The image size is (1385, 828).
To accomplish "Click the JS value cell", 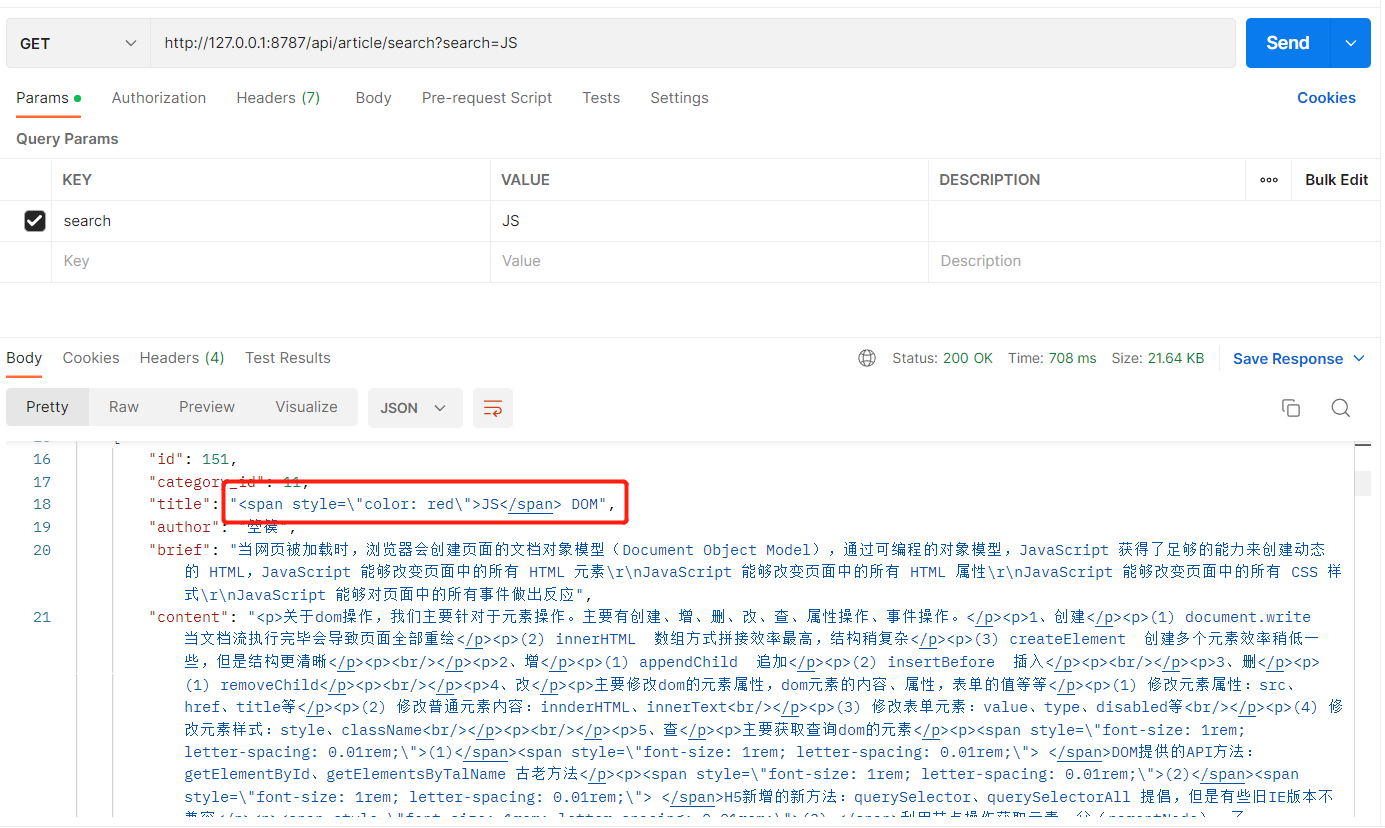I will point(709,221).
